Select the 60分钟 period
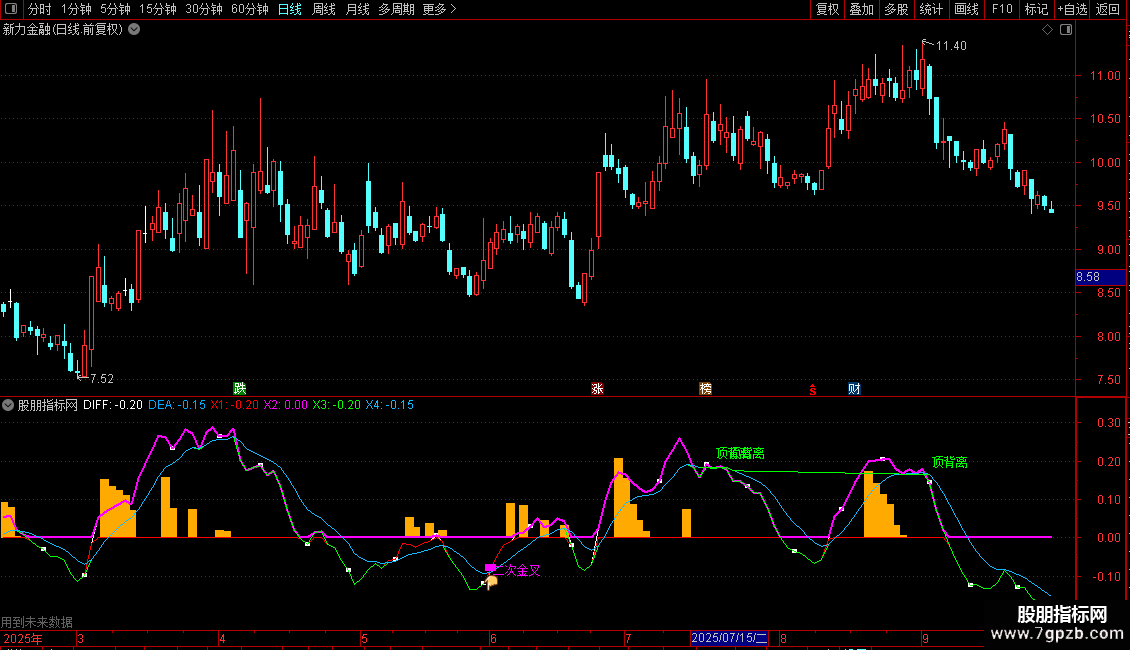Viewport: 1130px width, 650px height. pos(250,9)
